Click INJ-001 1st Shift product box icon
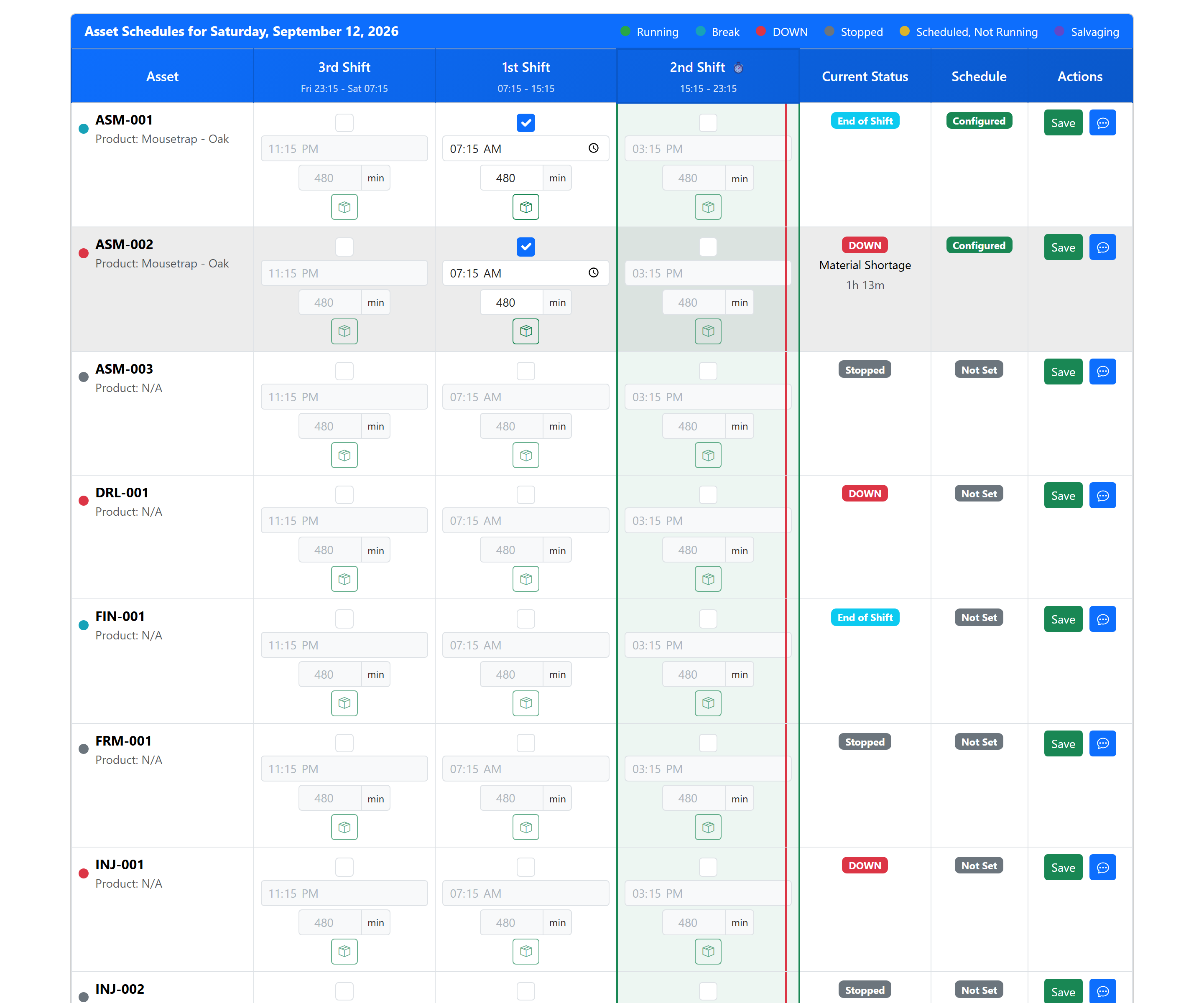1204x1003 pixels. click(x=526, y=952)
